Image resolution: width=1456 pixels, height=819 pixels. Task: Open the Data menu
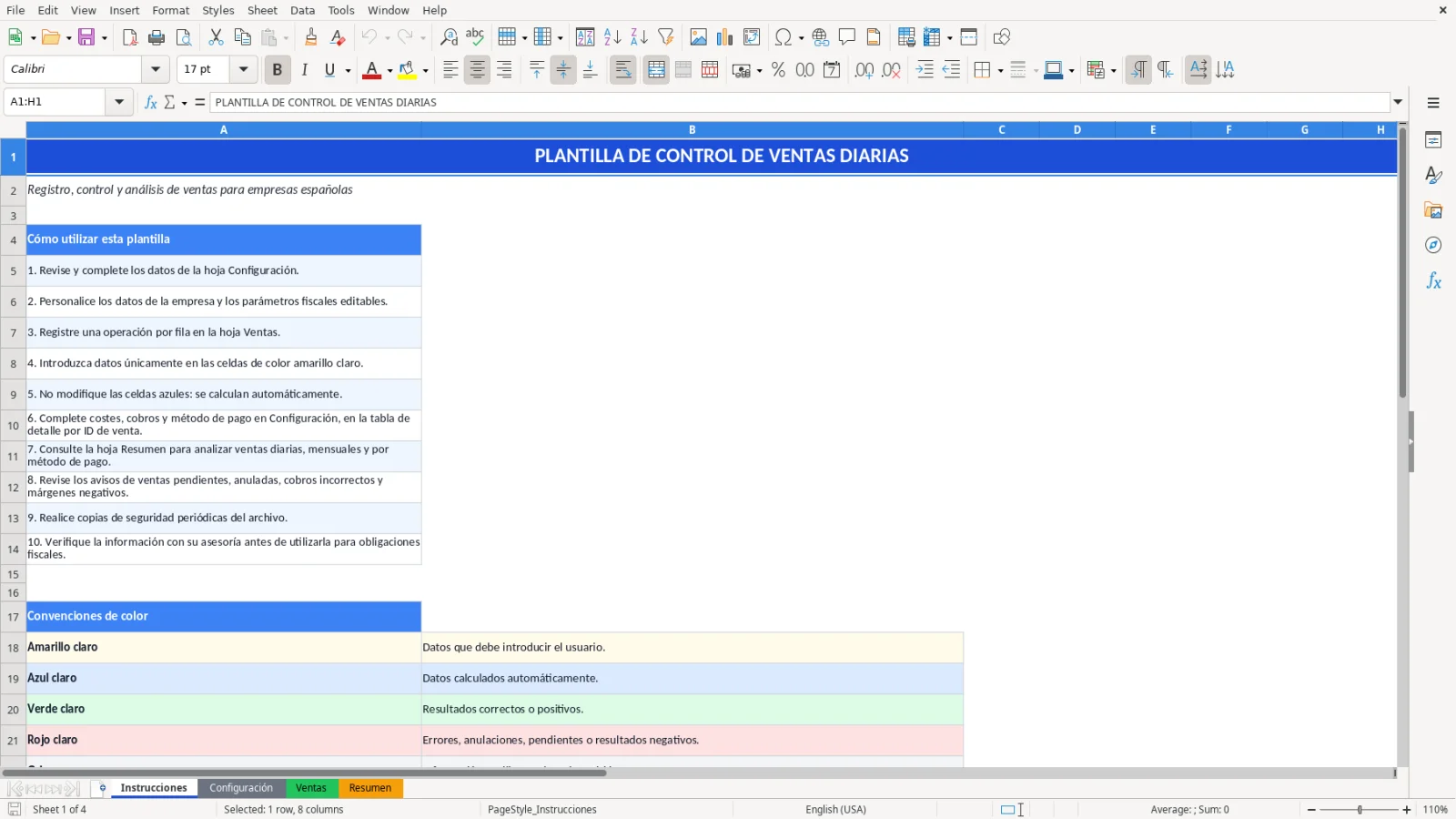(x=303, y=10)
